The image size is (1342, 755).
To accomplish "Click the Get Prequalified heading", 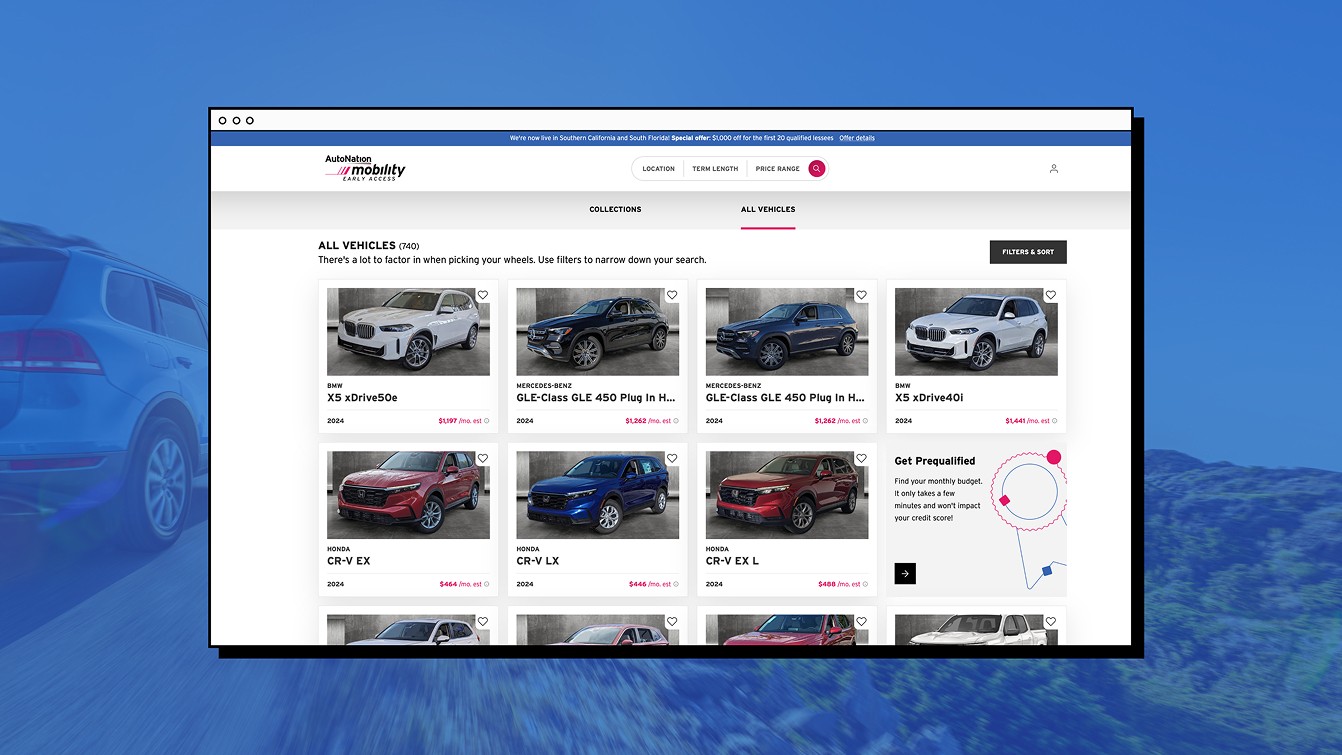I will click(x=935, y=461).
